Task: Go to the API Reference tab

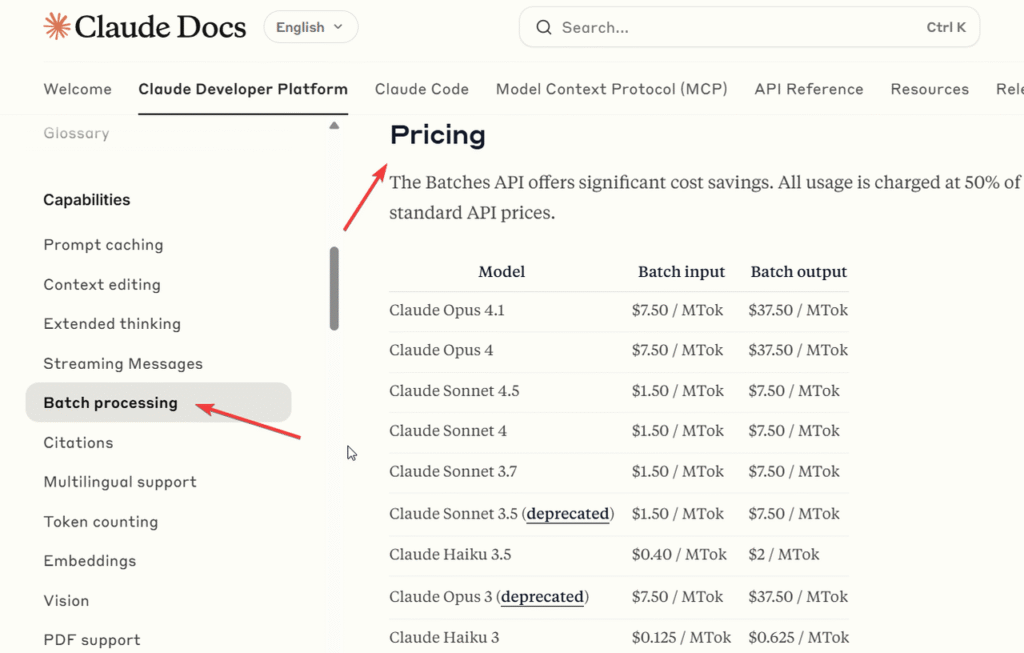Action: coord(808,89)
